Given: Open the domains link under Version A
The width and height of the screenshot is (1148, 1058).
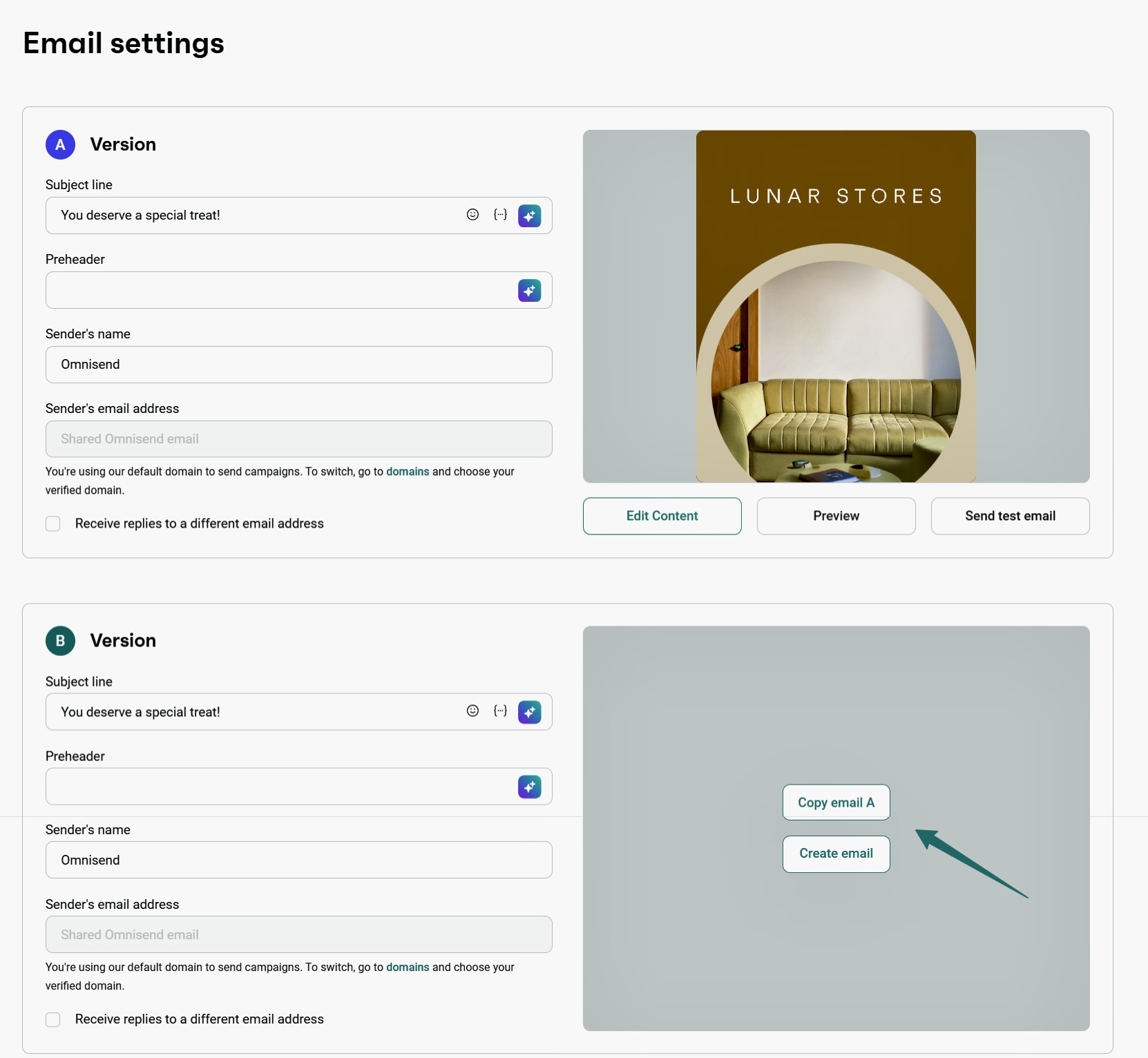Looking at the screenshot, I should click(408, 472).
